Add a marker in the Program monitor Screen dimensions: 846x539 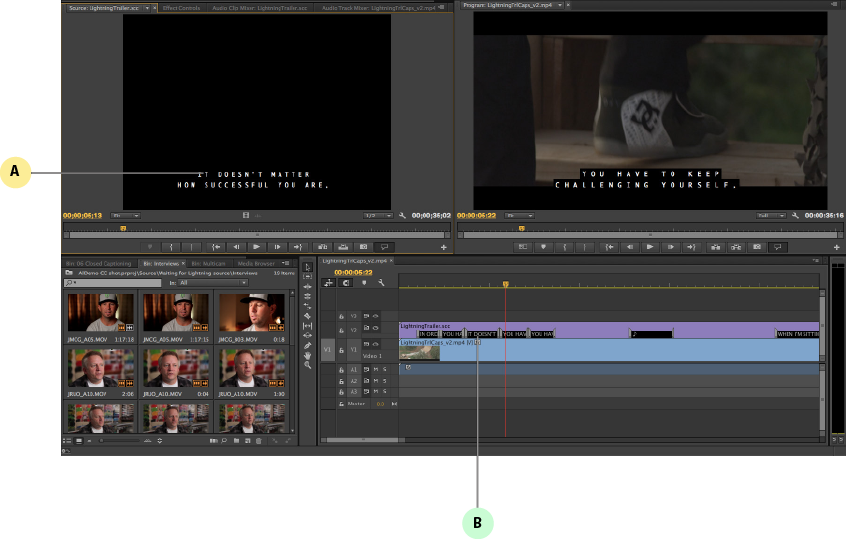543,247
